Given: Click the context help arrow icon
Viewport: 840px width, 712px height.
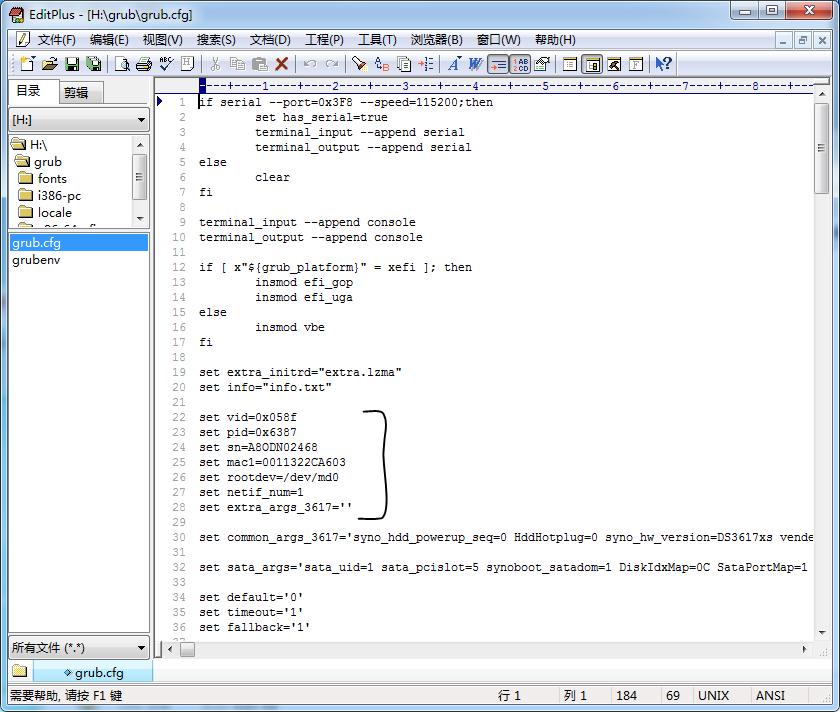Looking at the screenshot, I should (x=663, y=64).
